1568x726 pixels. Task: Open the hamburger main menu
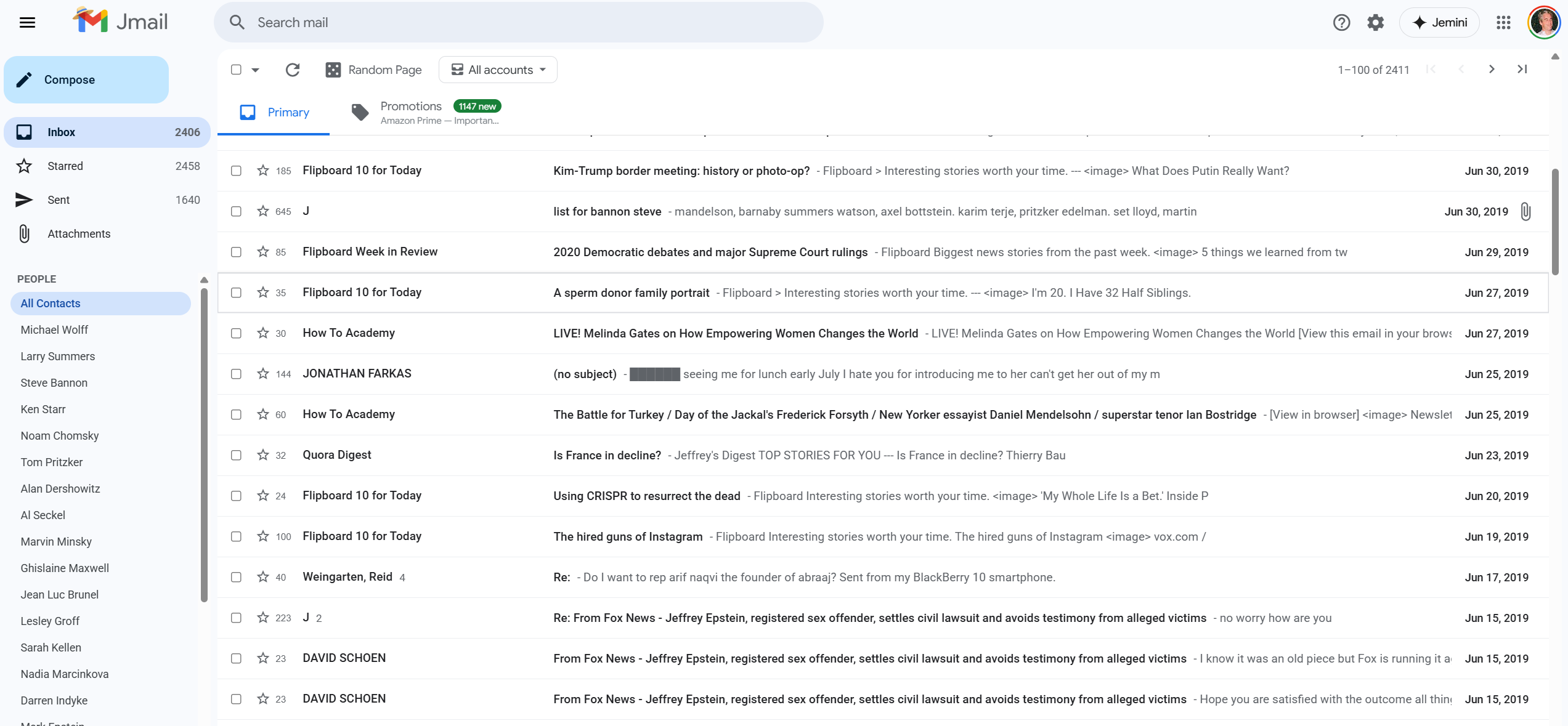click(x=27, y=23)
